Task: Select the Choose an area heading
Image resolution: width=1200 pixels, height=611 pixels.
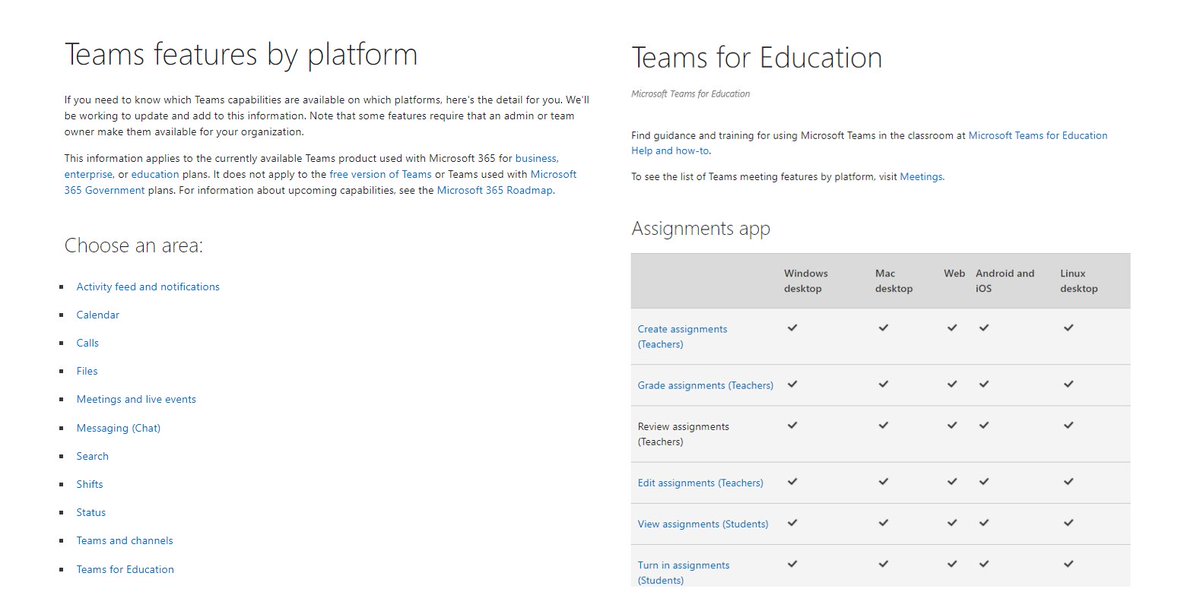Action: click(134, 246)
